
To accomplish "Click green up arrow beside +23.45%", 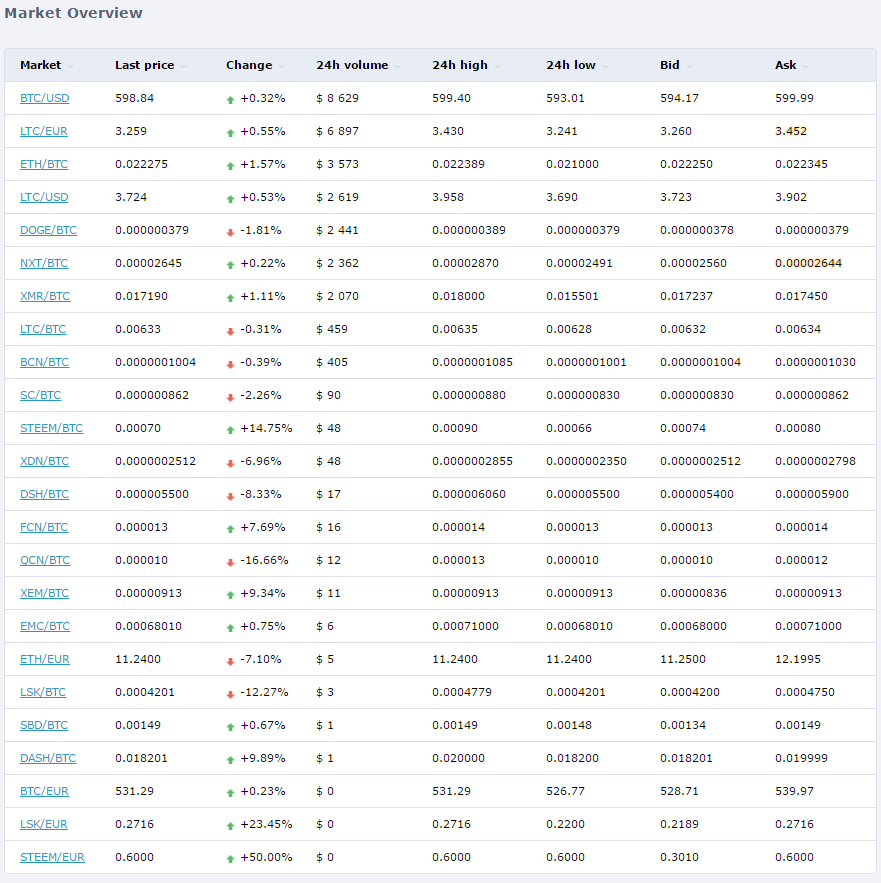I will 230,826.
